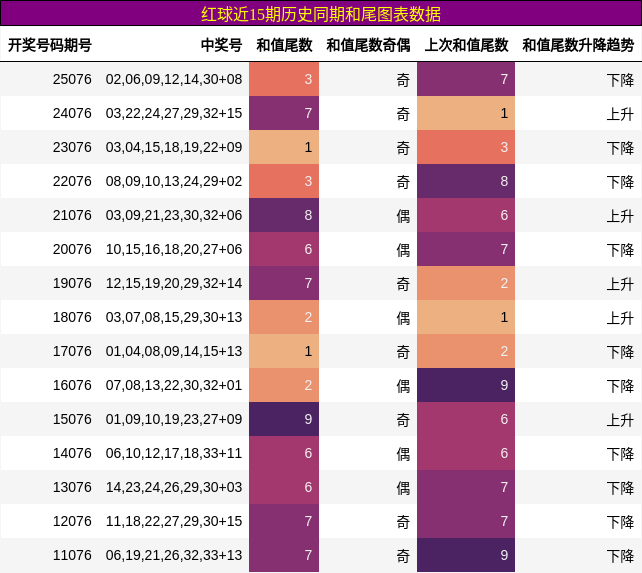Click the 下降 trend cell for issue 13076
642x573 pixels.
point(620,487)
